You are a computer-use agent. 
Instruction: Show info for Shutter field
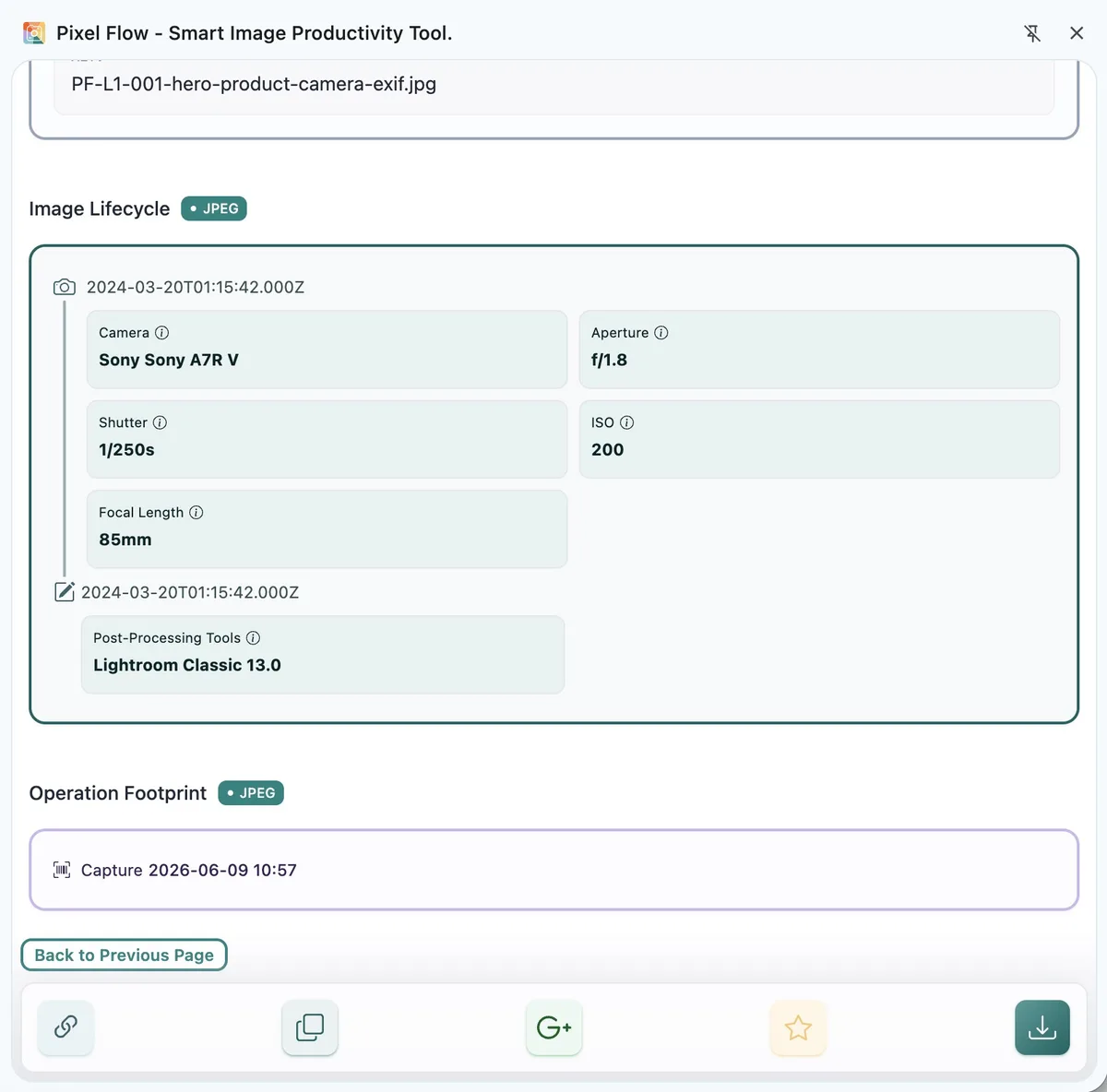[x=160, y=422]
